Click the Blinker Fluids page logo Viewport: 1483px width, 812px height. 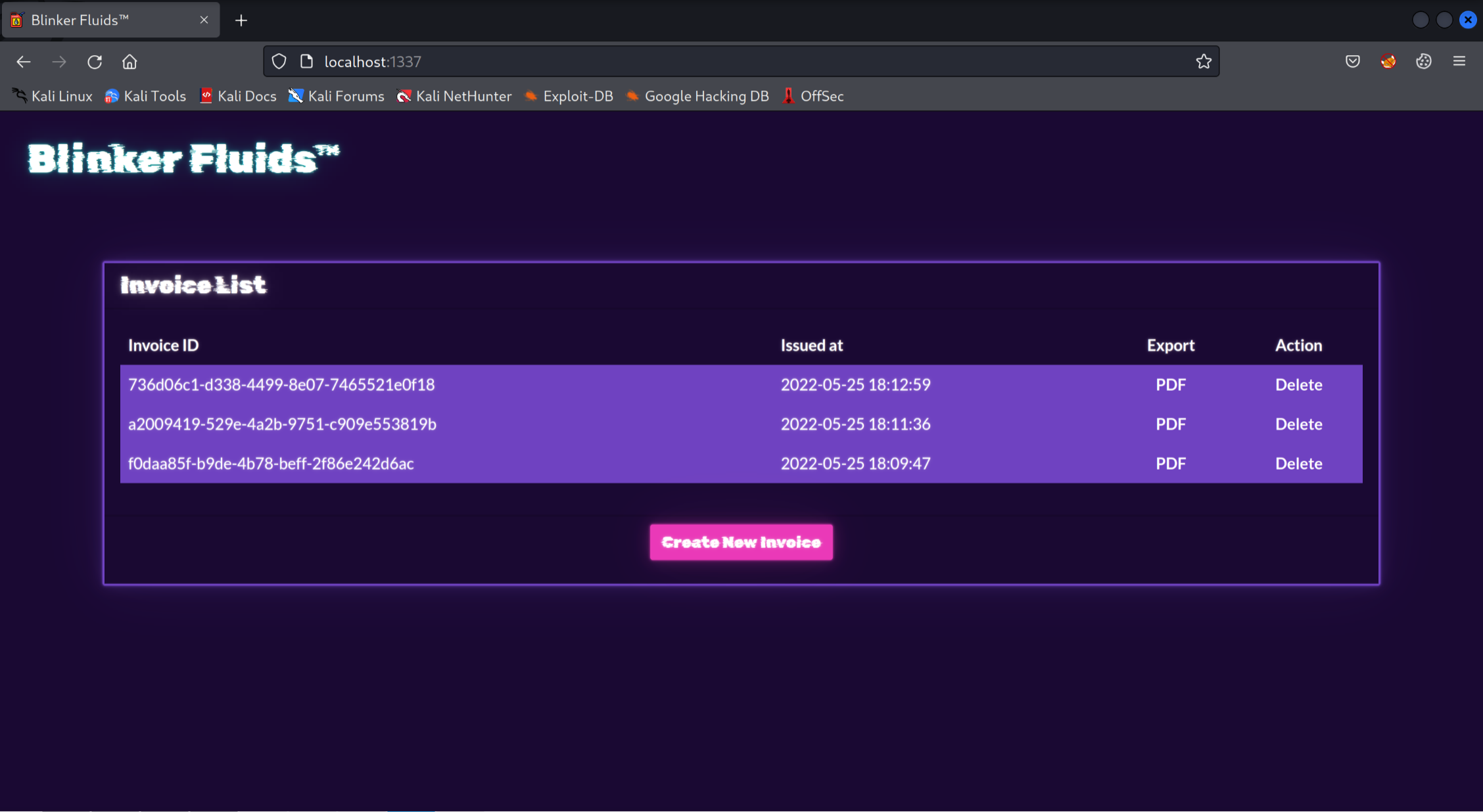coord(183,158)
